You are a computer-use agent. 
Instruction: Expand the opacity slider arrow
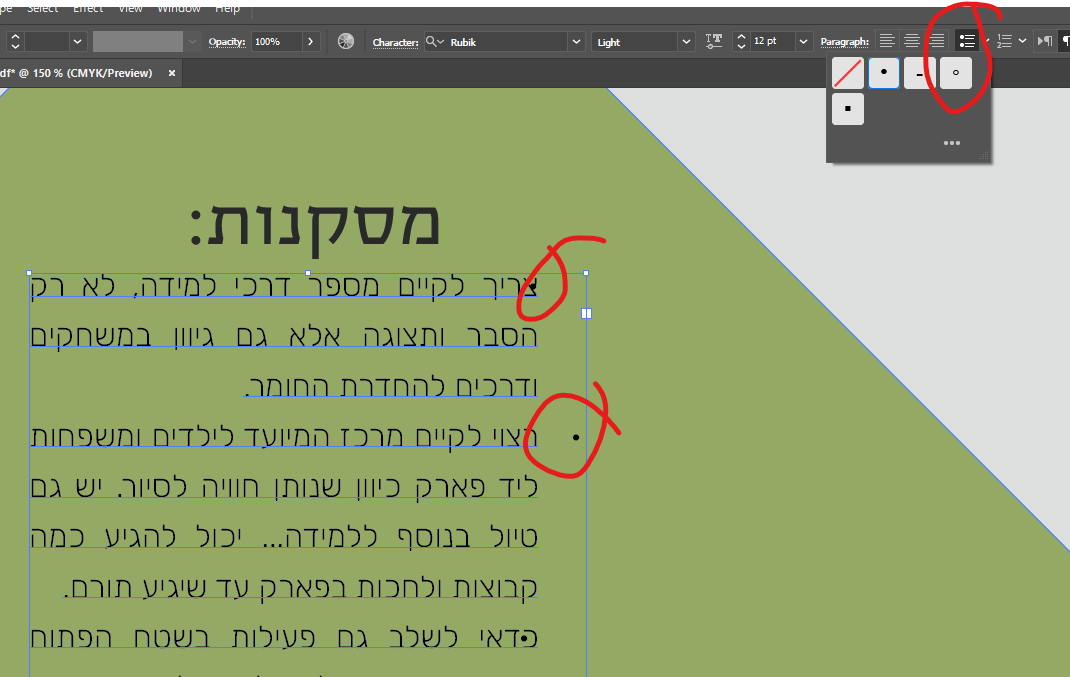310,42
